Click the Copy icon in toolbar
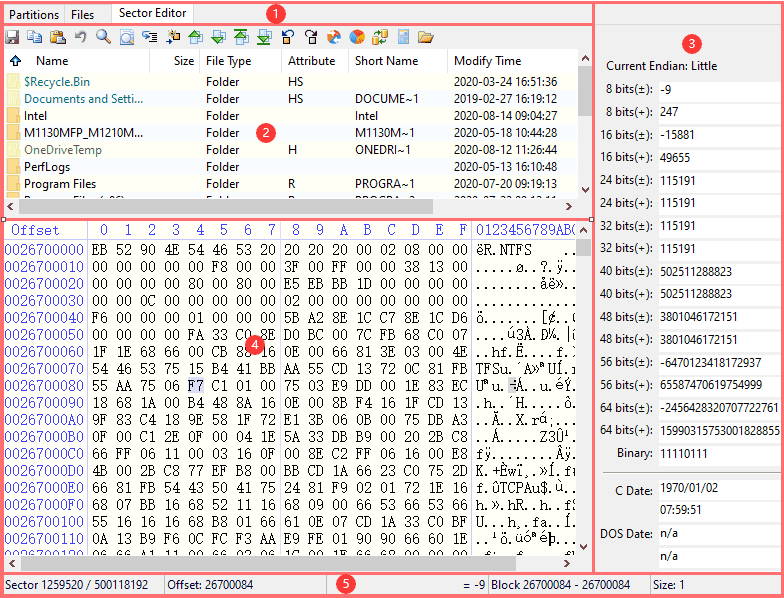Screen dimensions: 784x598 (x=35, y=37)
